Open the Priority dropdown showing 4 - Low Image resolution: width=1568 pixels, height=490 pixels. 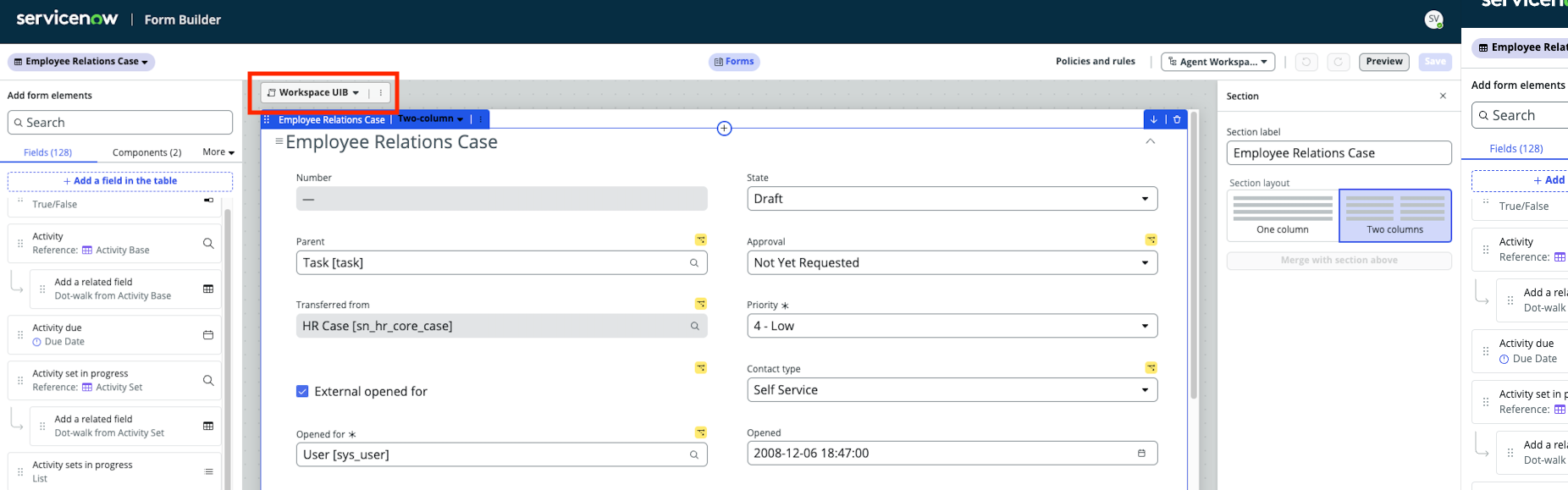click(952, 326)
